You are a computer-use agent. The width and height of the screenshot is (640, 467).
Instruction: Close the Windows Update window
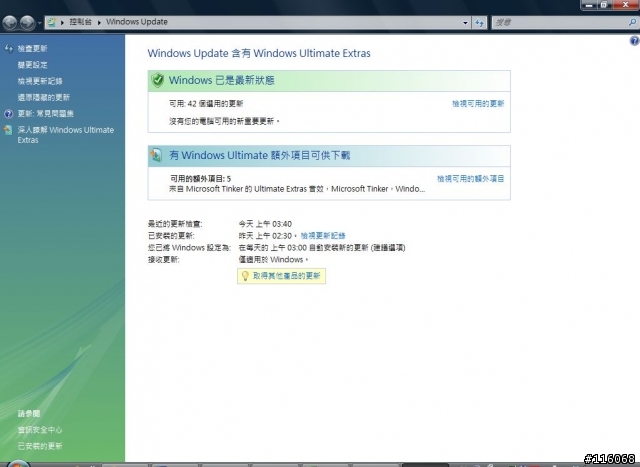click(x=625, y=5)
